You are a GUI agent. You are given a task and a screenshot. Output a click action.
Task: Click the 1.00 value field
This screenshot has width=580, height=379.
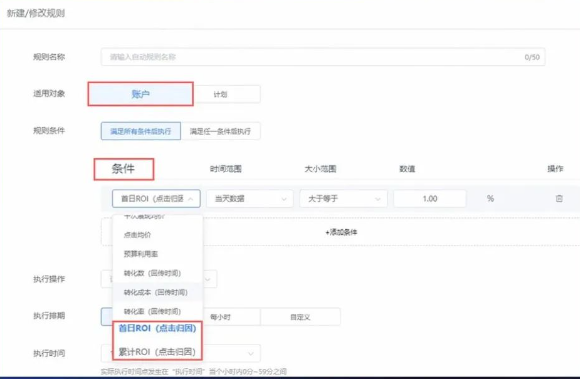[x=430, y=199]
